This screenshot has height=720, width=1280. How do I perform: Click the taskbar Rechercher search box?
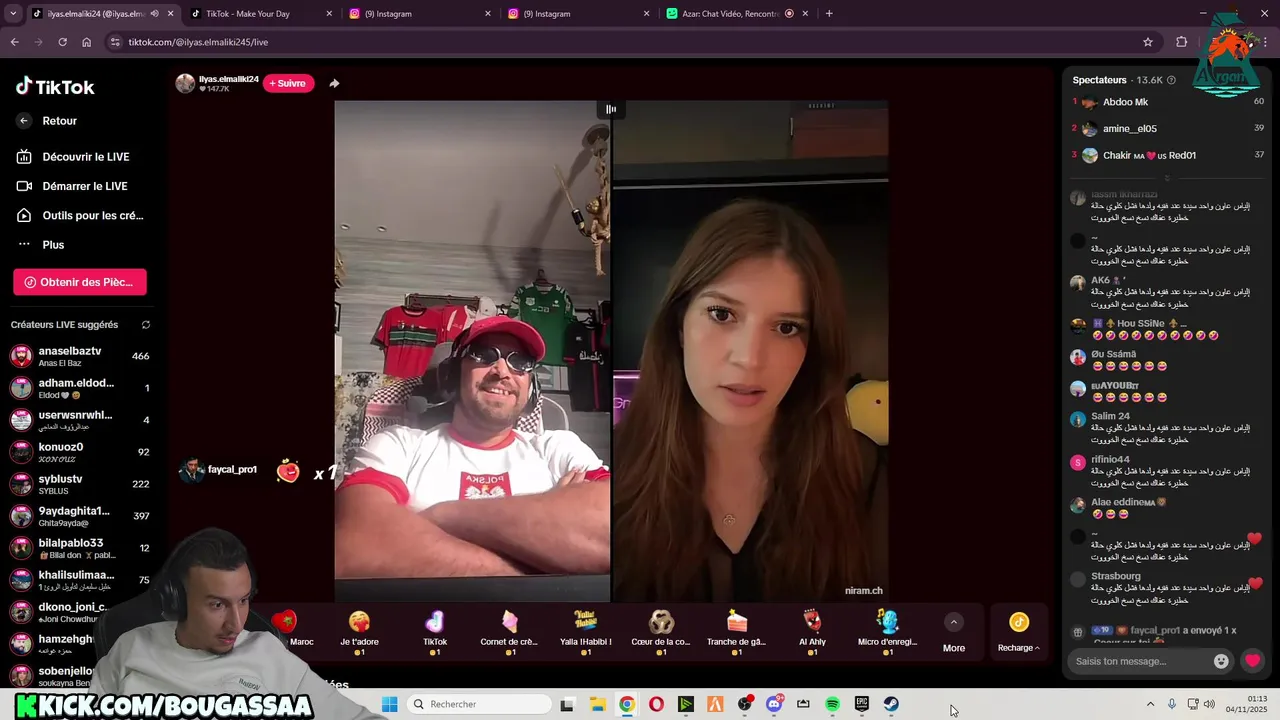(x=480, y=704)
